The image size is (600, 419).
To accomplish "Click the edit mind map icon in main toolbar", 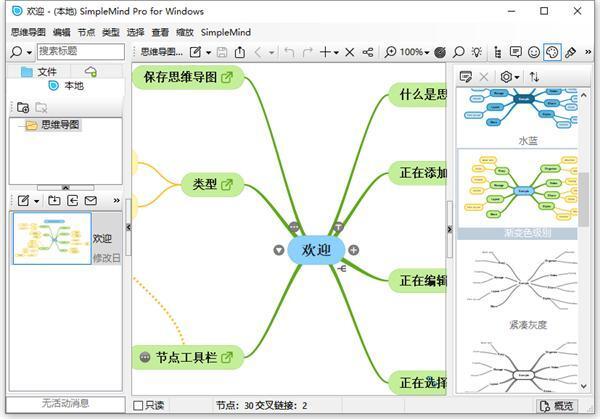I will (196, 52).
